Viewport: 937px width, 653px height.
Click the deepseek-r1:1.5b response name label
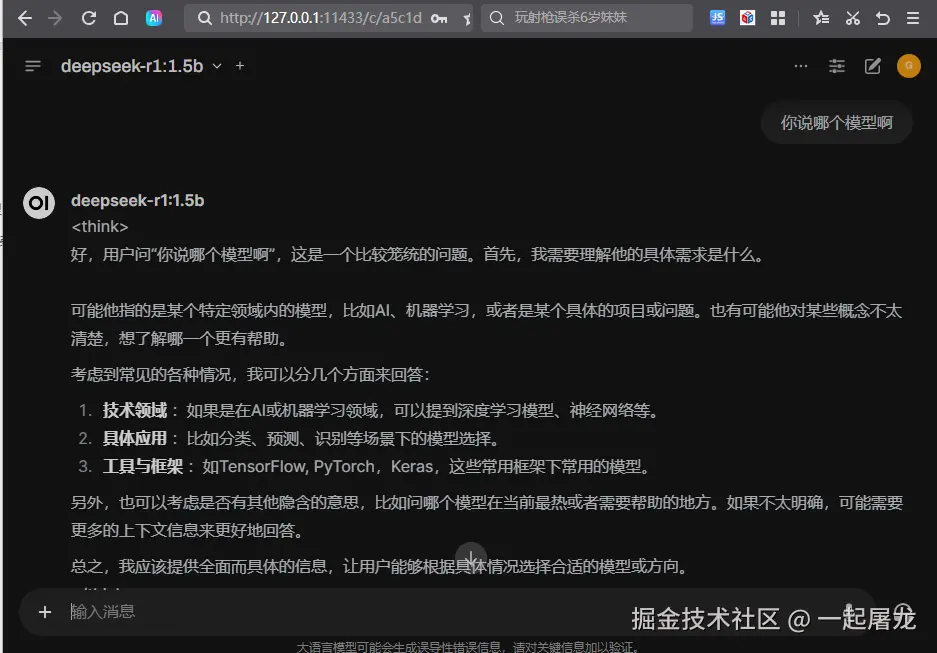(x=137, y=201)
